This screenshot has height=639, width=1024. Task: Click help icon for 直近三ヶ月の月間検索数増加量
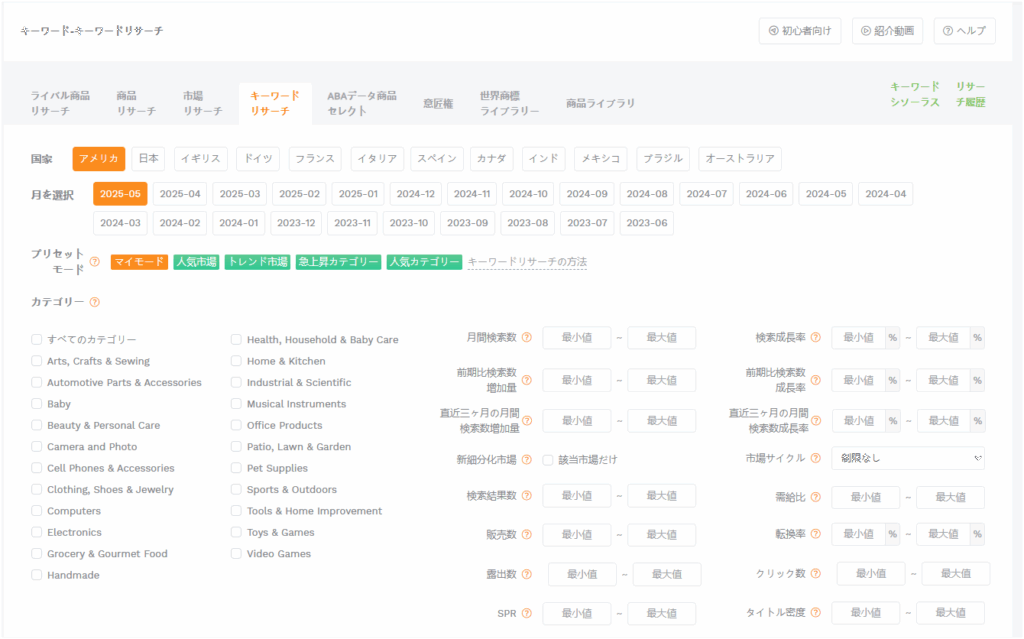527,421
